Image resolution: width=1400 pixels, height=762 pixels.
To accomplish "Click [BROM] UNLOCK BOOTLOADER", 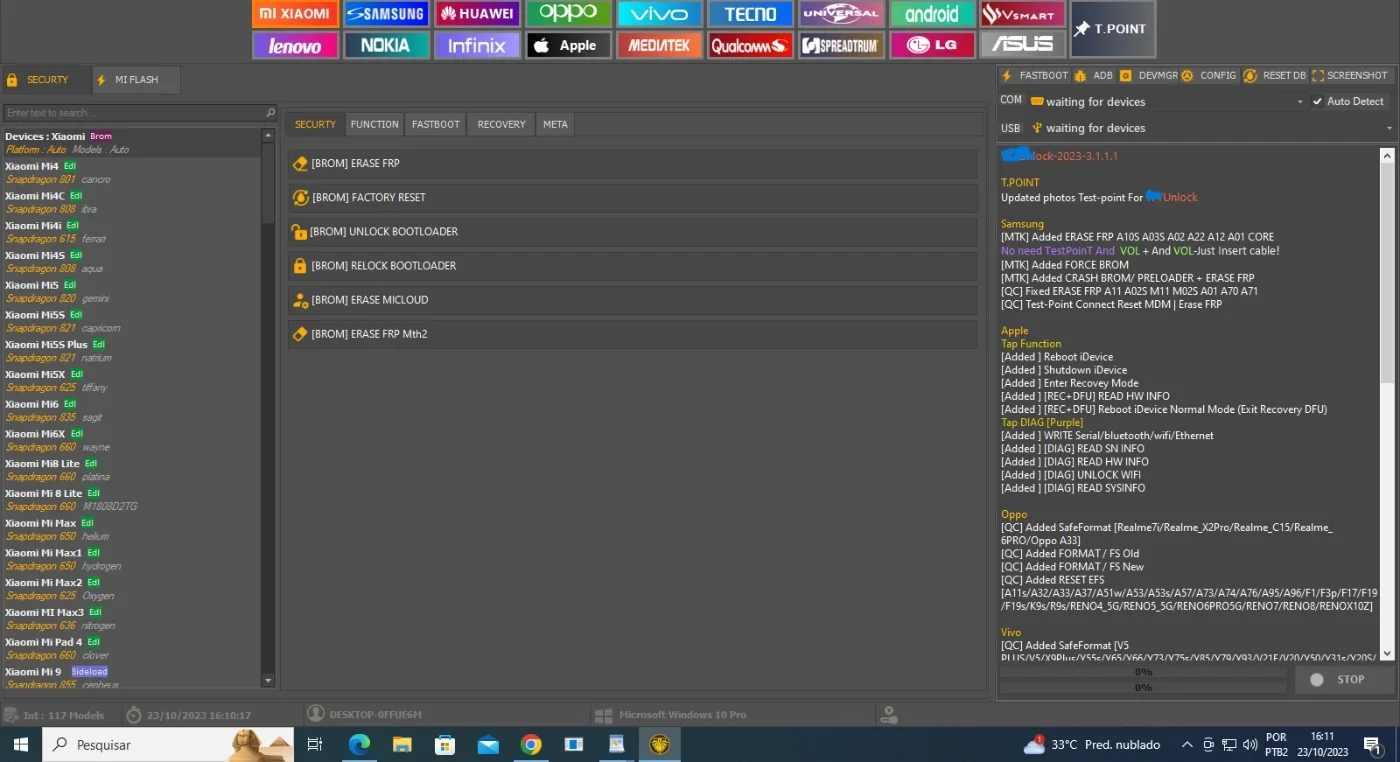I will 632,232.
